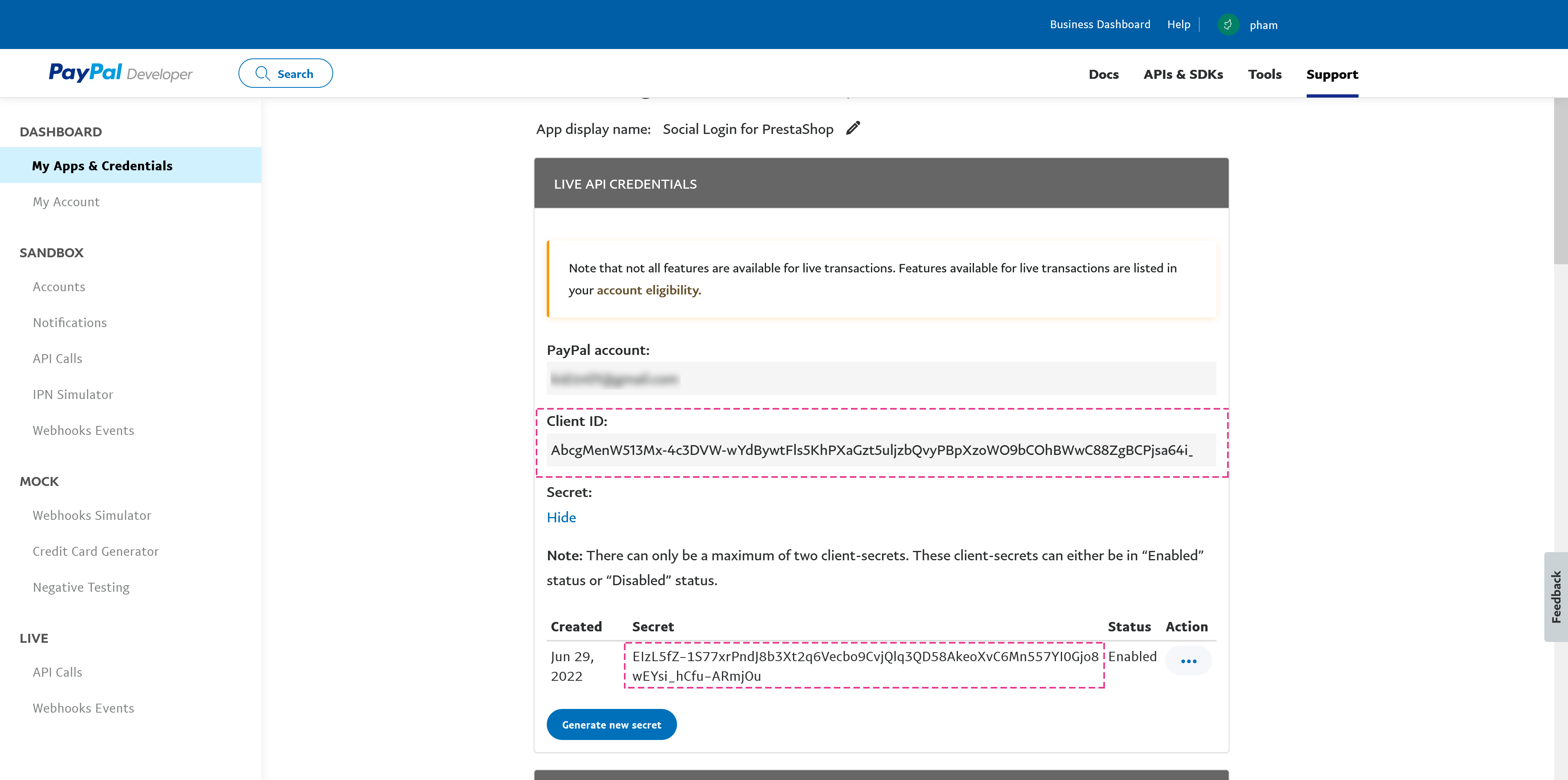Open the APIs & SDKs menu
The width and height of the screenshot is (1568, 780).
(x=1183, y=74)
